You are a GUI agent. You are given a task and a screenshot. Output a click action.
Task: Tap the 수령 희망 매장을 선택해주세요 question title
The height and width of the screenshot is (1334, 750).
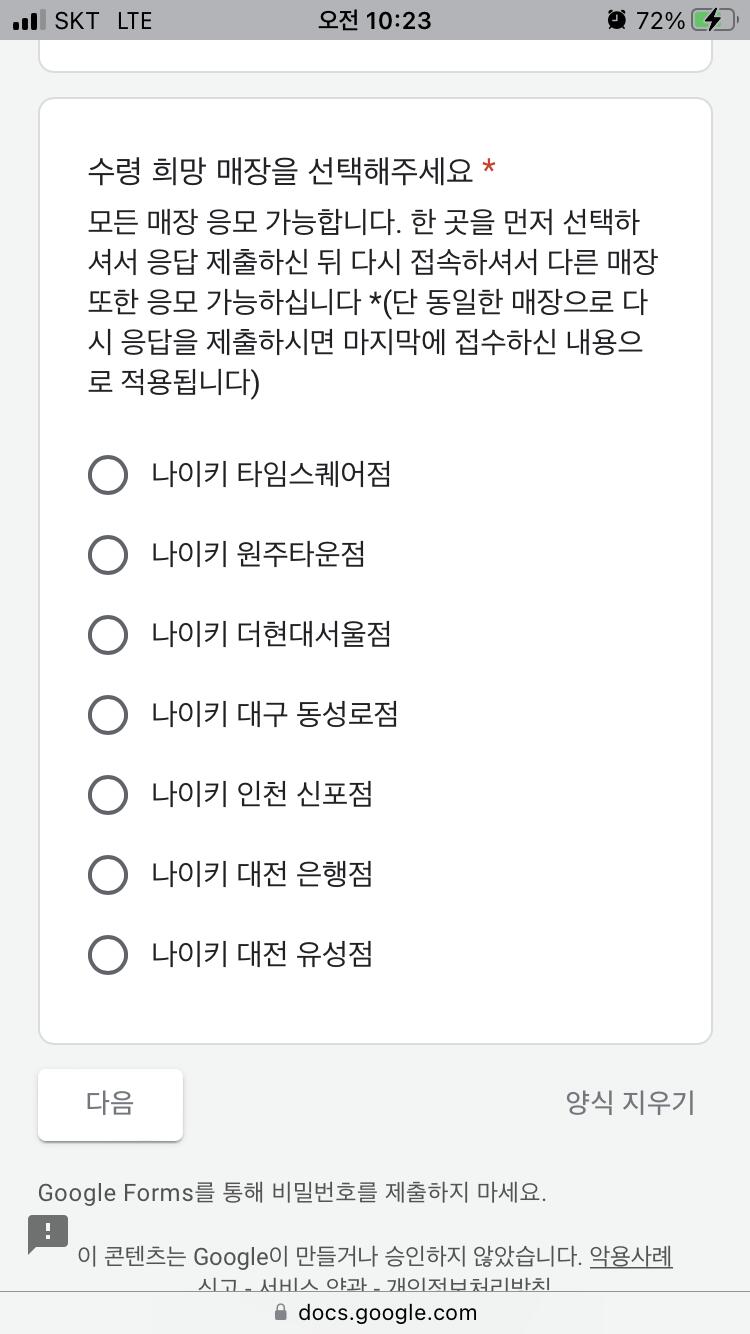coord(280,171)
